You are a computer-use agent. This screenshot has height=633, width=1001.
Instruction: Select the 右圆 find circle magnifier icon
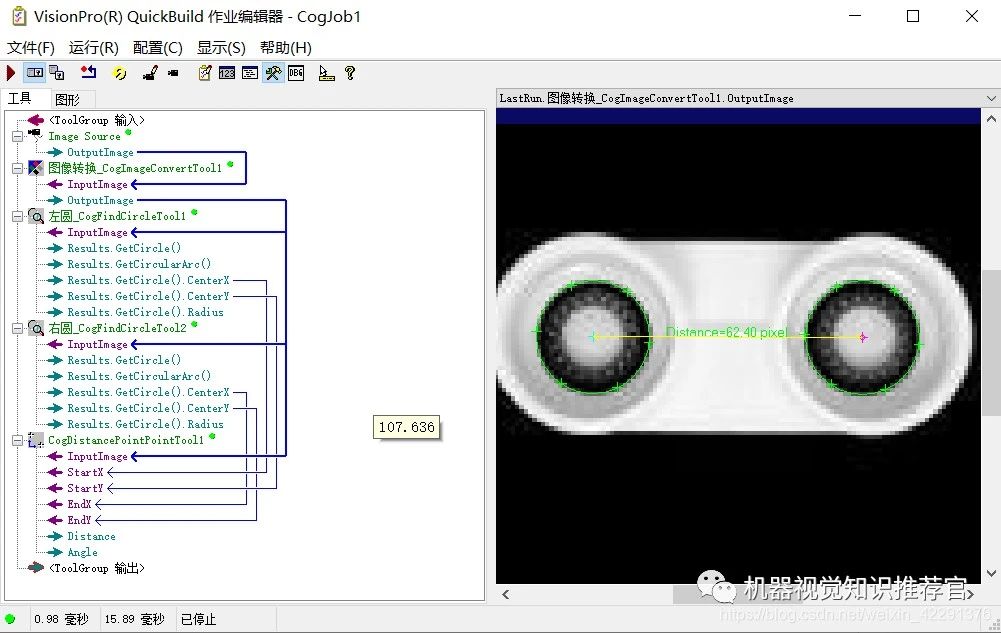click(x=36, y=328)
